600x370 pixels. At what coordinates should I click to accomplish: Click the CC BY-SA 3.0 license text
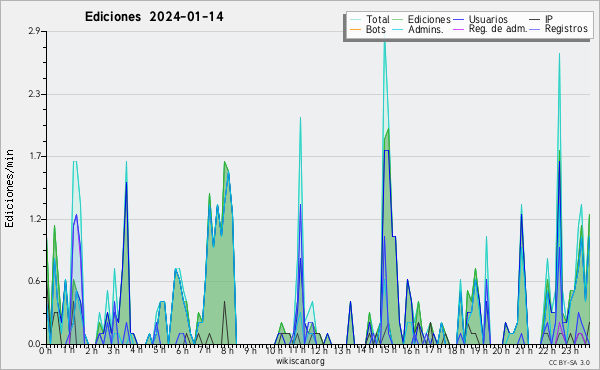[569, 363]
